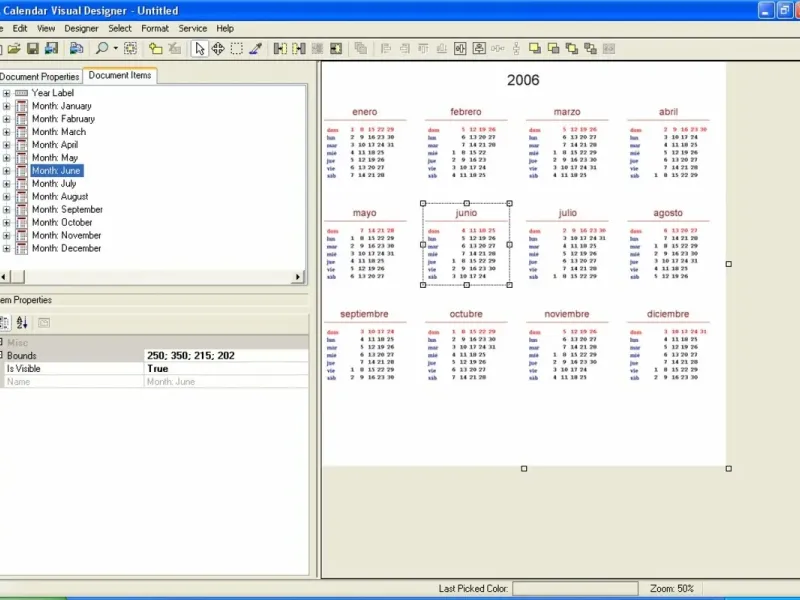Collapse the Misc property category
This screenshot has width=800, height=600.
[2, 342]
